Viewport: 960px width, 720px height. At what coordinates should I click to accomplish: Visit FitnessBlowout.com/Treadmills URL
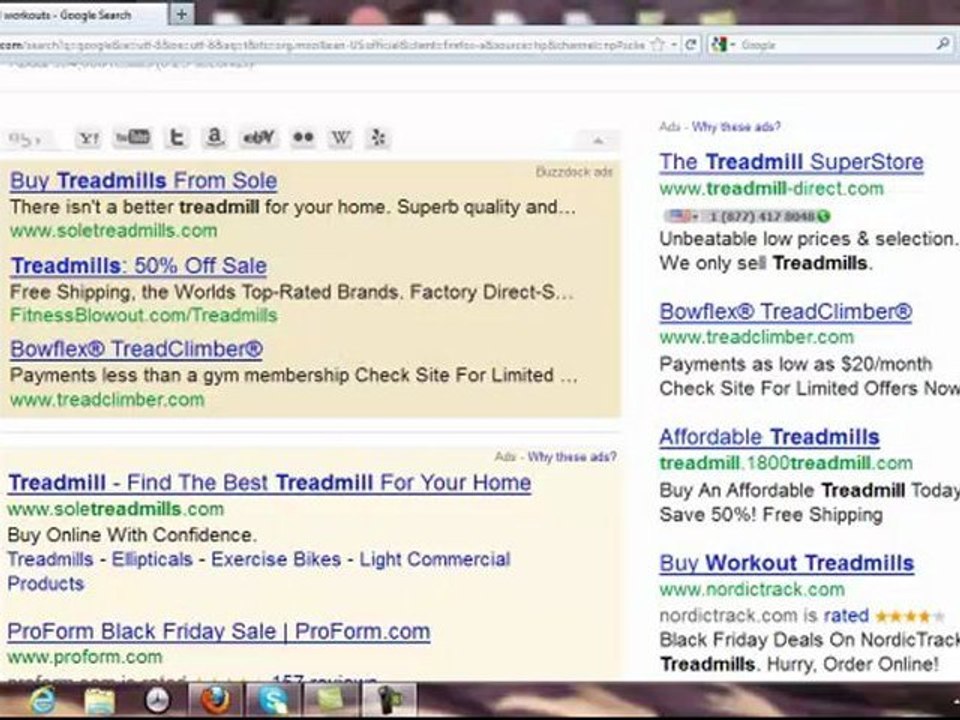144,315
